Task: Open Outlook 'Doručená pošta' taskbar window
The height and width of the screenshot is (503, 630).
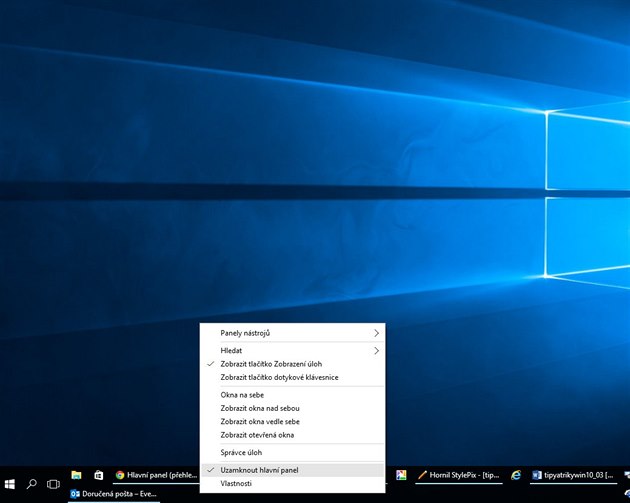Action: tap(113, 493)
